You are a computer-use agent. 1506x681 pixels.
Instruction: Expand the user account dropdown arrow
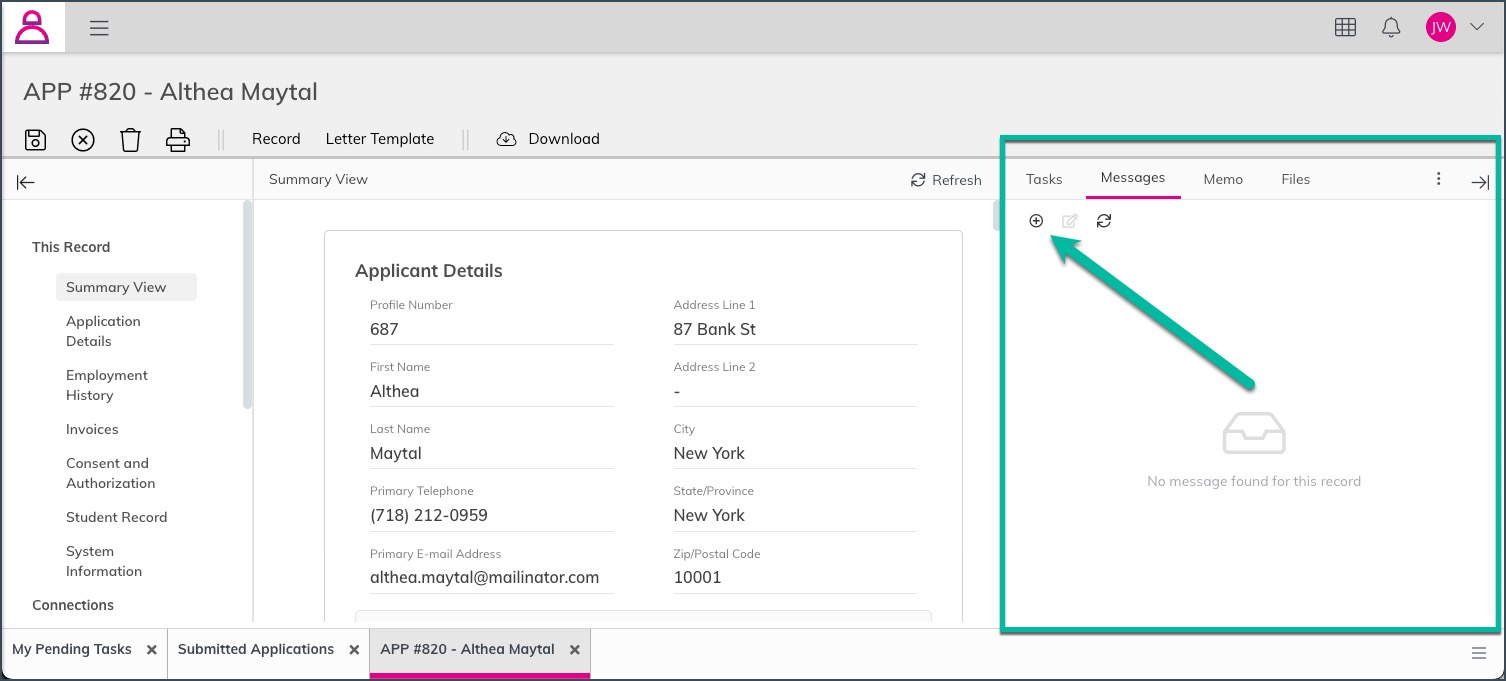(x=1477, y=27)
